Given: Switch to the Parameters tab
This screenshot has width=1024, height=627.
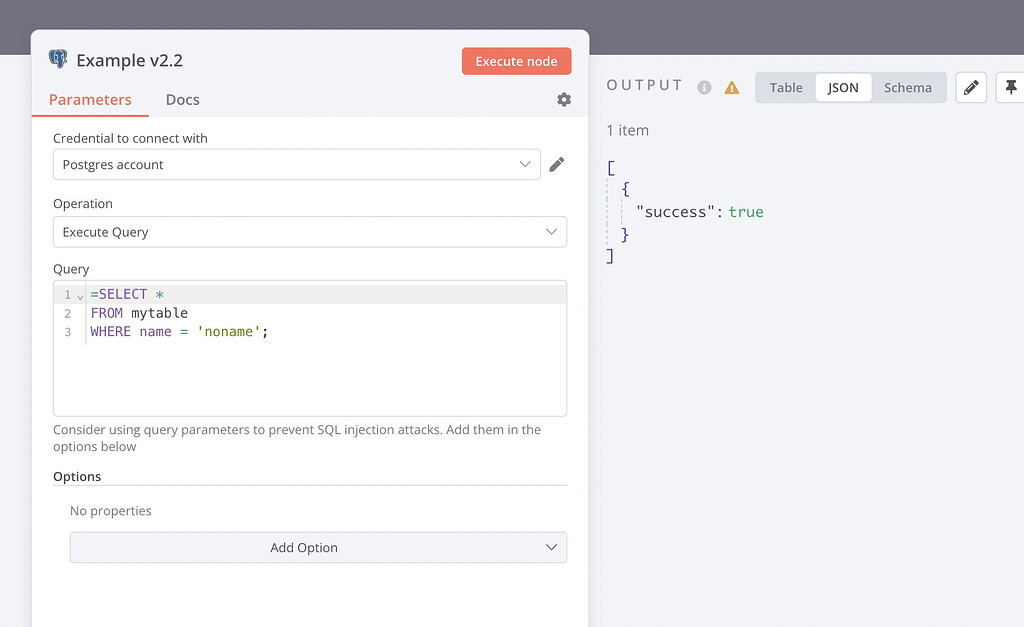Looking at the screenshot, I should (x=90, y=100).
